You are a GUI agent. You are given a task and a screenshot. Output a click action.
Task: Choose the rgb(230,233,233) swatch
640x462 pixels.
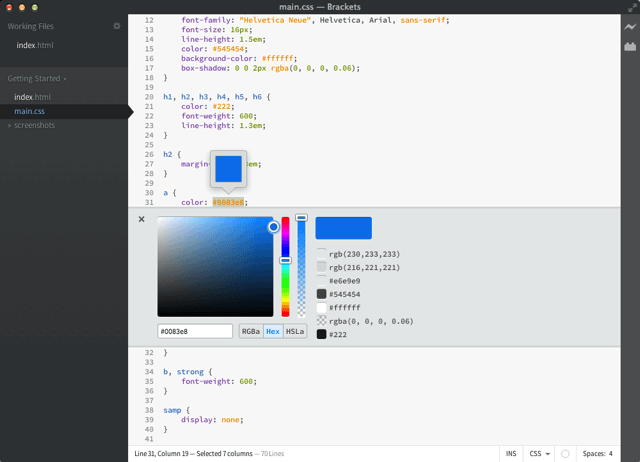(x=321, y=254)
